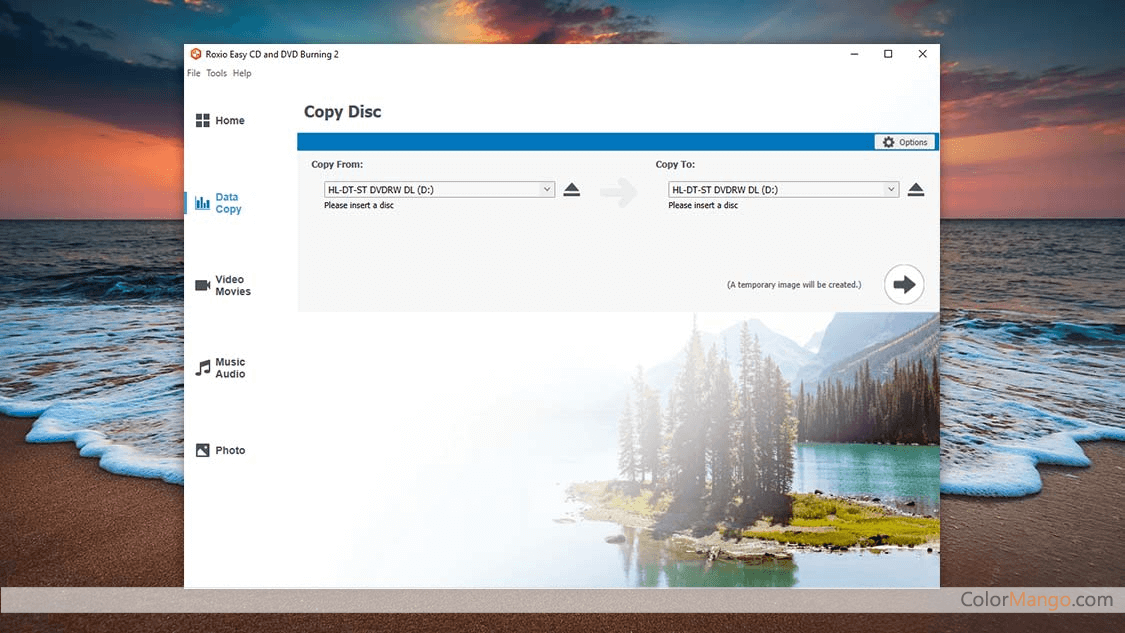This screenshot has width=1125, height=633.
Task: Click the round start copy arrow button
Action: point(904,285)
